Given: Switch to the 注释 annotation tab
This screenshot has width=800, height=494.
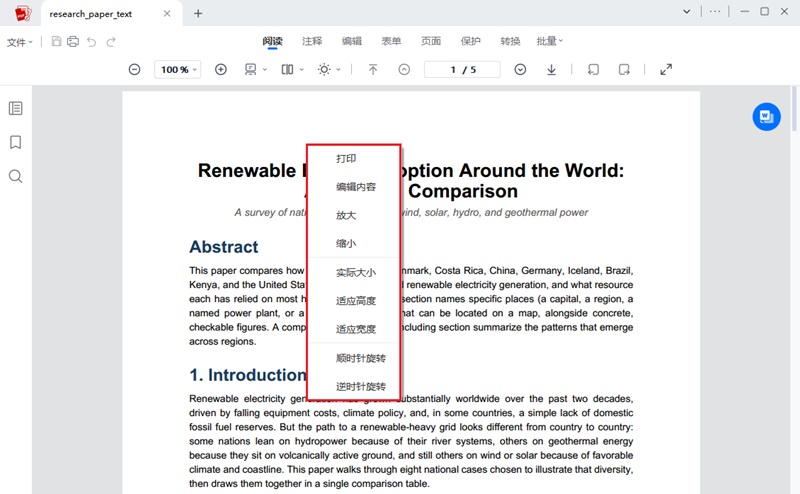Looking at the screenshot, I should pos(312,41).
